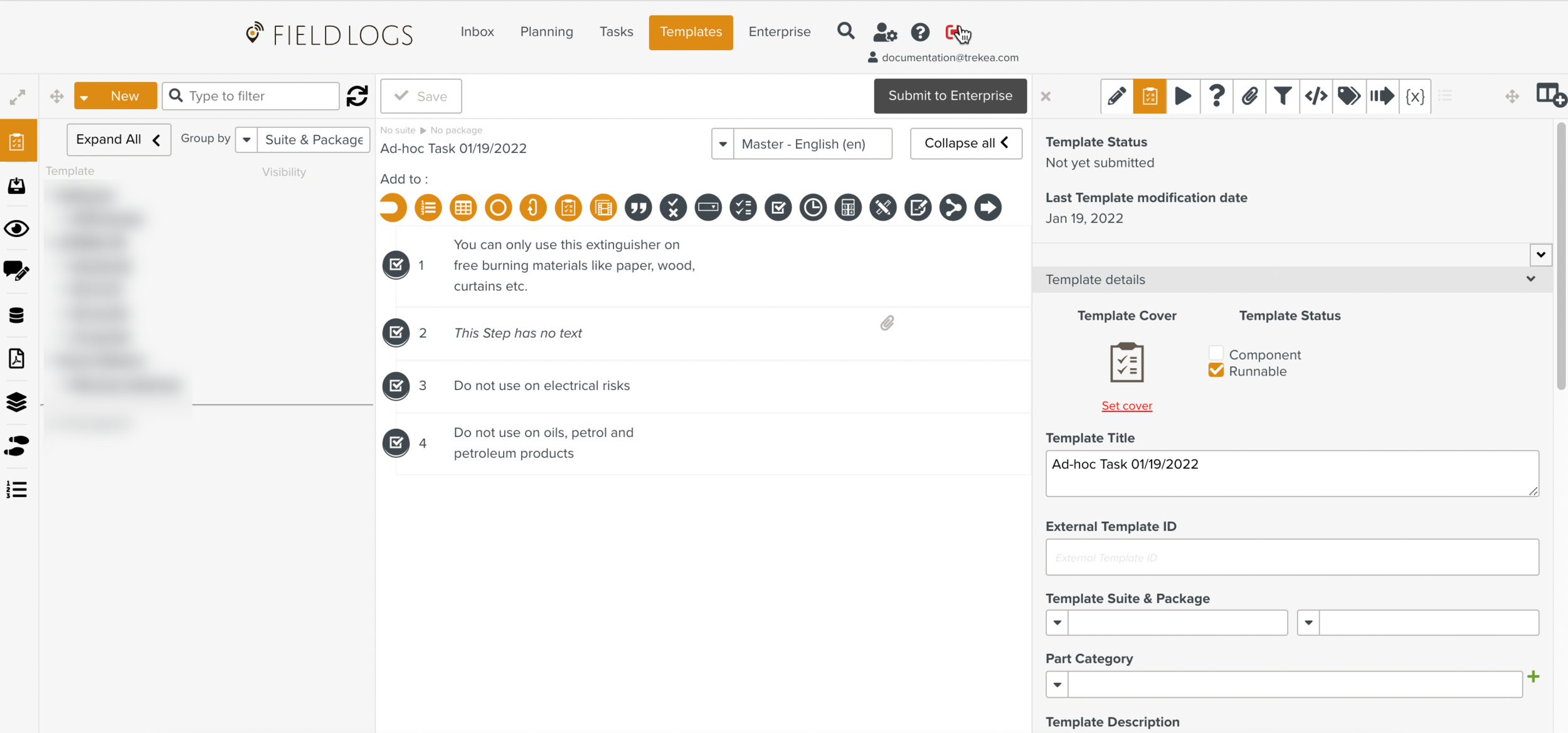Uncheck the Runnable checkbox
This screenshot has width=1568, height=733.
click(x=1216, y=371)
